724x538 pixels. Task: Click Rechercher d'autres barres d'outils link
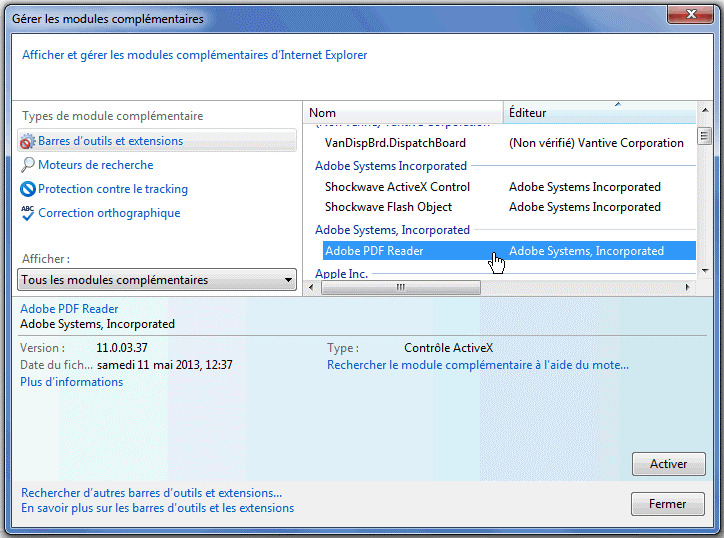[151, 493]
